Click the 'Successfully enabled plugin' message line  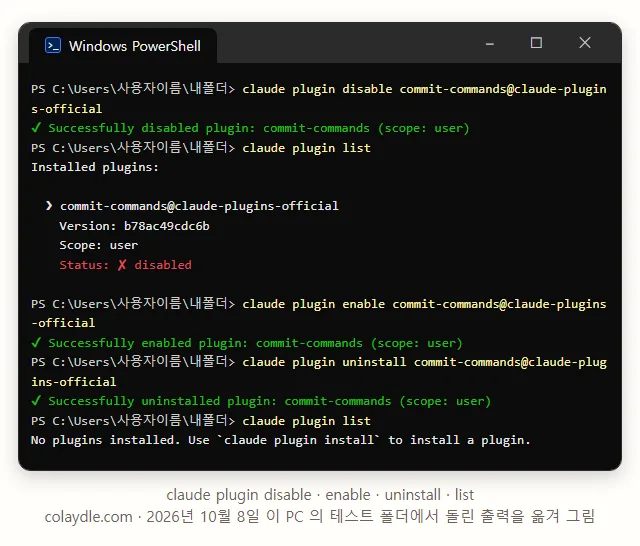[247, 343]
